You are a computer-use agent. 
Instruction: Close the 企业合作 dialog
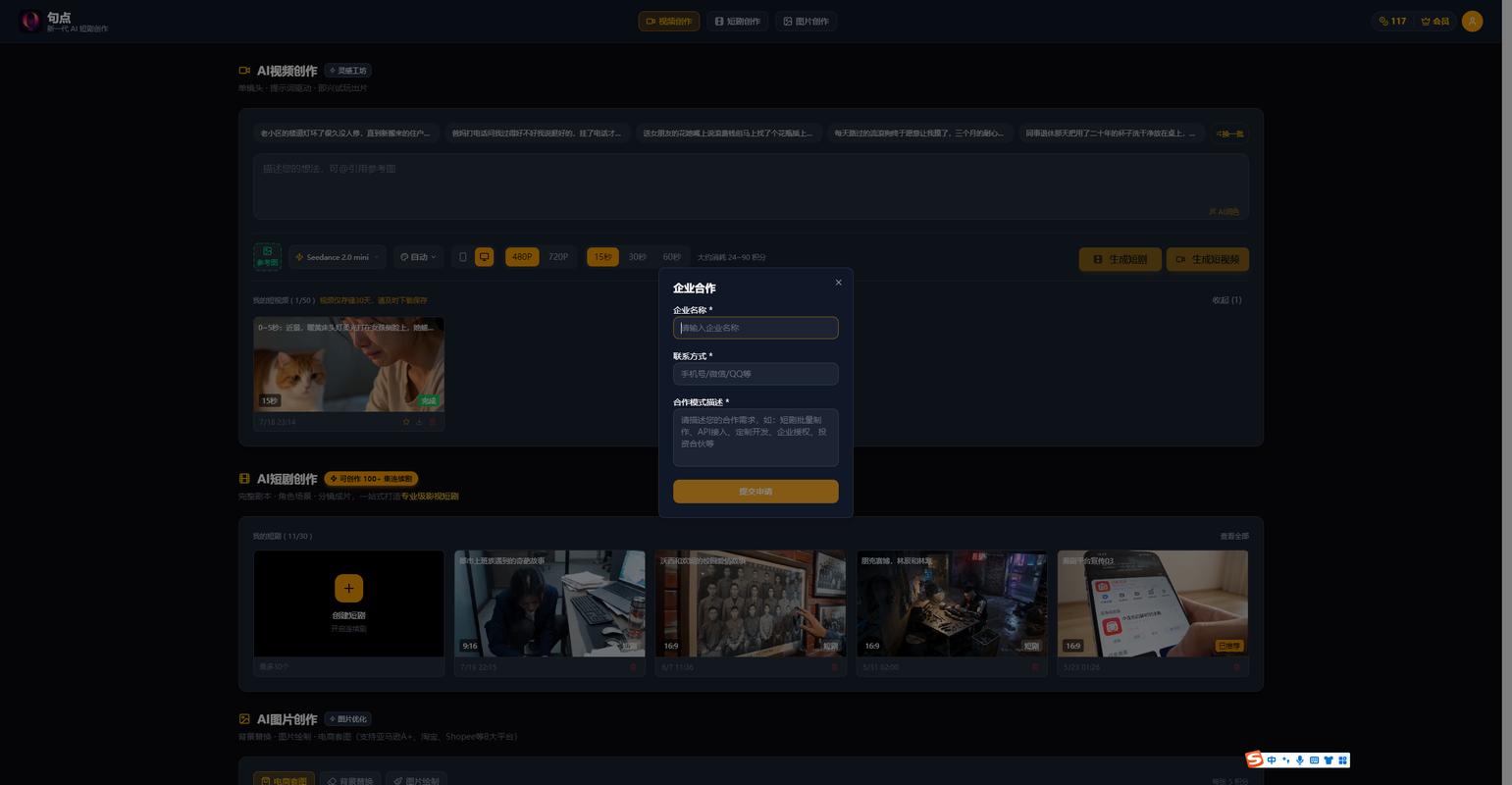(838, 283)
